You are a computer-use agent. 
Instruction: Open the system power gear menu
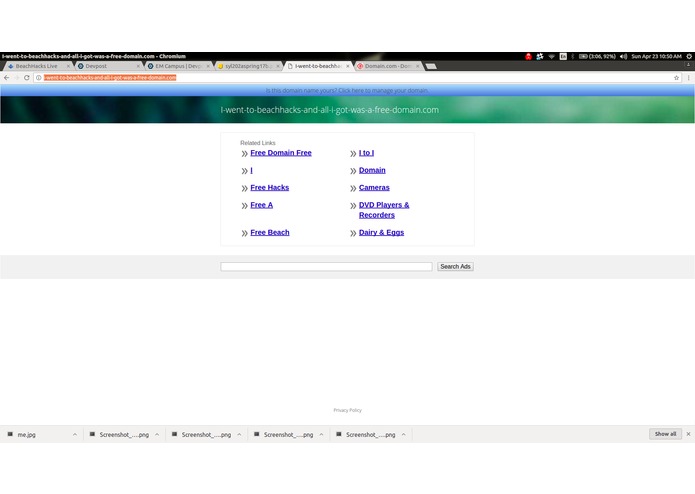(x=689, y=56)
